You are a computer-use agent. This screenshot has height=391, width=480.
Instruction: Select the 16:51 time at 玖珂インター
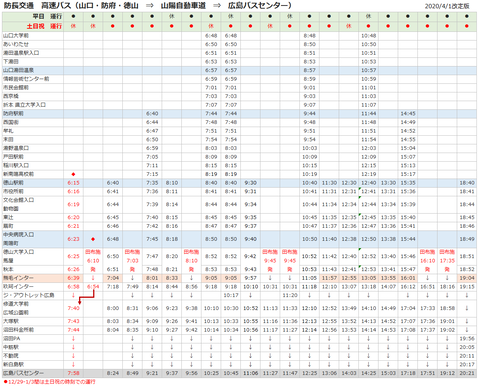coord(427,287)
